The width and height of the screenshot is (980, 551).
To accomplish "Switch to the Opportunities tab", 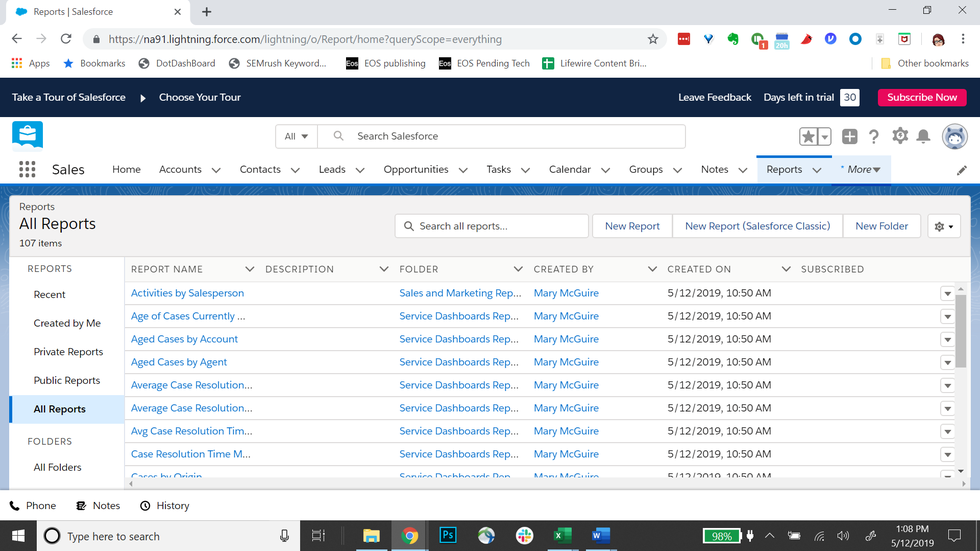I will (416, 170).
